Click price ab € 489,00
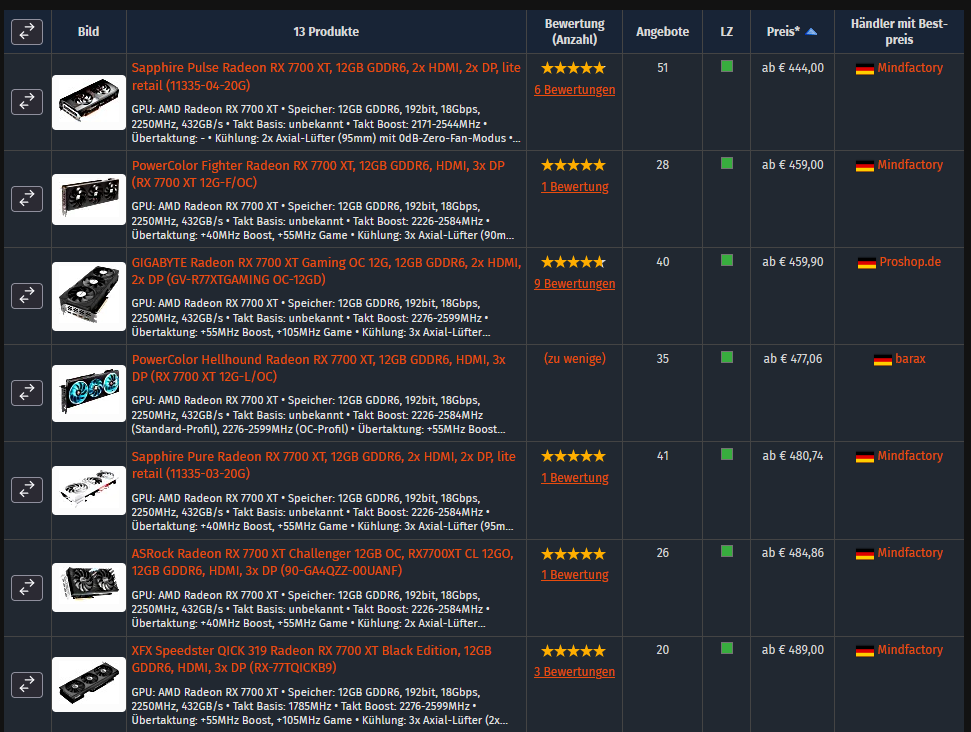Viewport: 971px width, 732px height. click(x=793, y=650)
